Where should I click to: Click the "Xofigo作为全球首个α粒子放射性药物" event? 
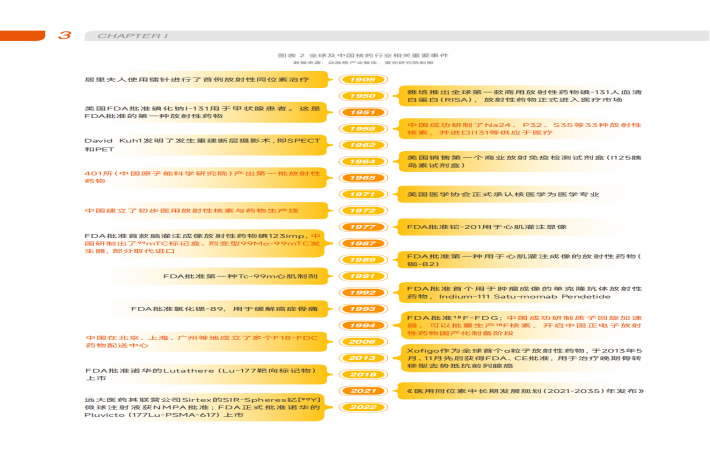524,358
